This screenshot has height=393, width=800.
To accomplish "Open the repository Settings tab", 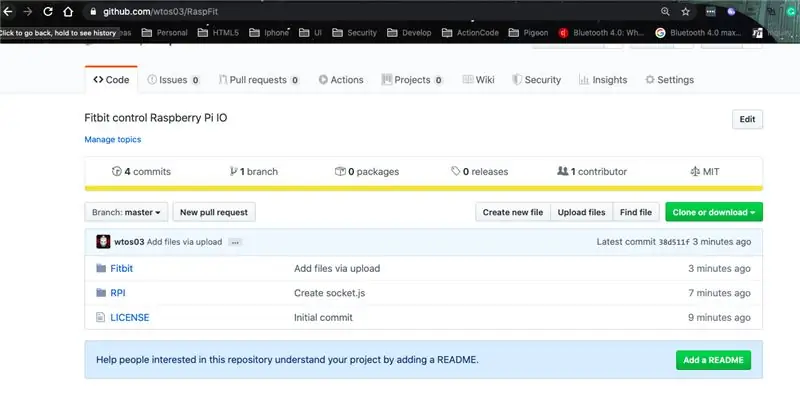I will pyautogui.click(x=669, y=80).
